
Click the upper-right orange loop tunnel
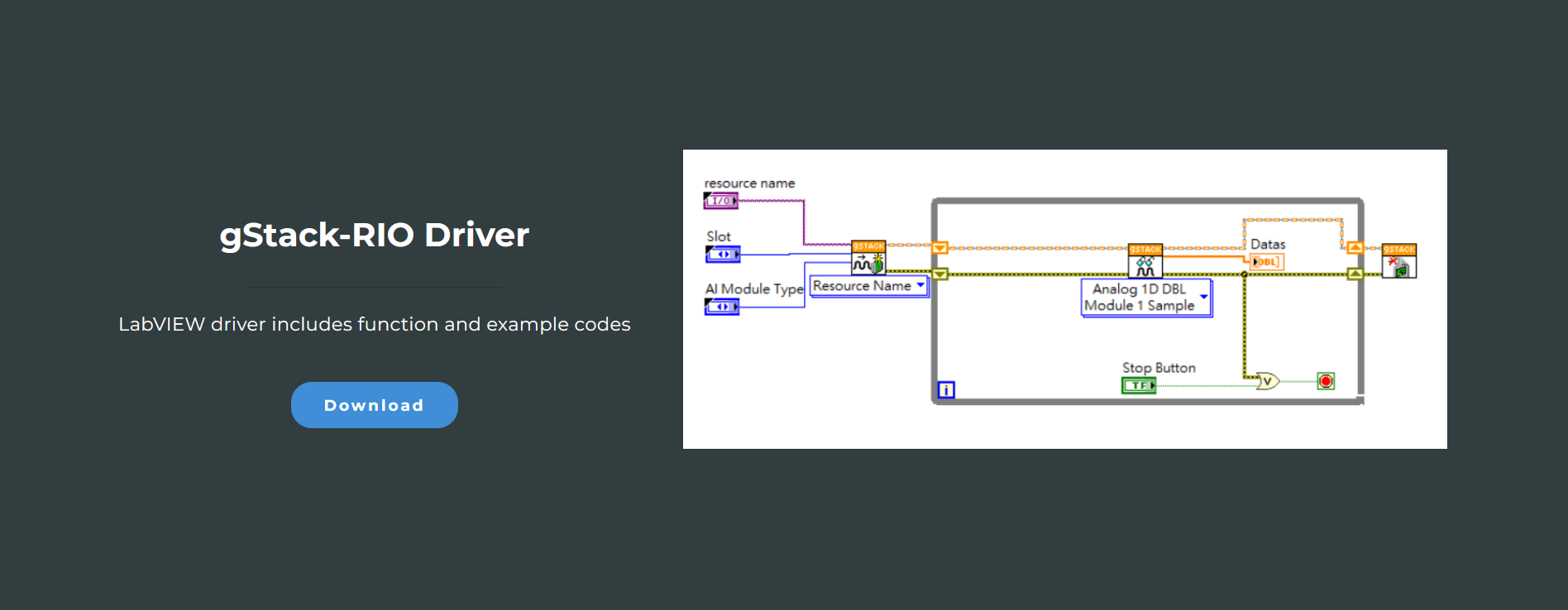tap(1355, 247)
